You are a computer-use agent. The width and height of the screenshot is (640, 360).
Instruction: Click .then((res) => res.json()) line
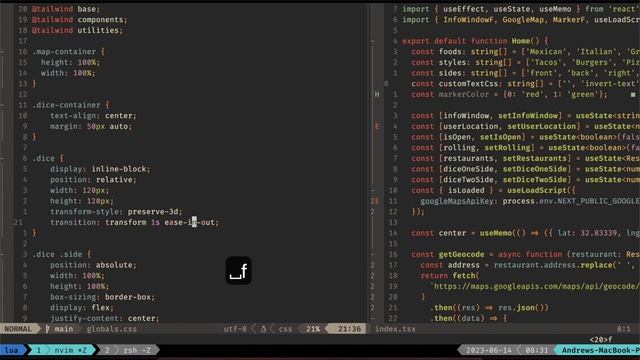(489, 308)
